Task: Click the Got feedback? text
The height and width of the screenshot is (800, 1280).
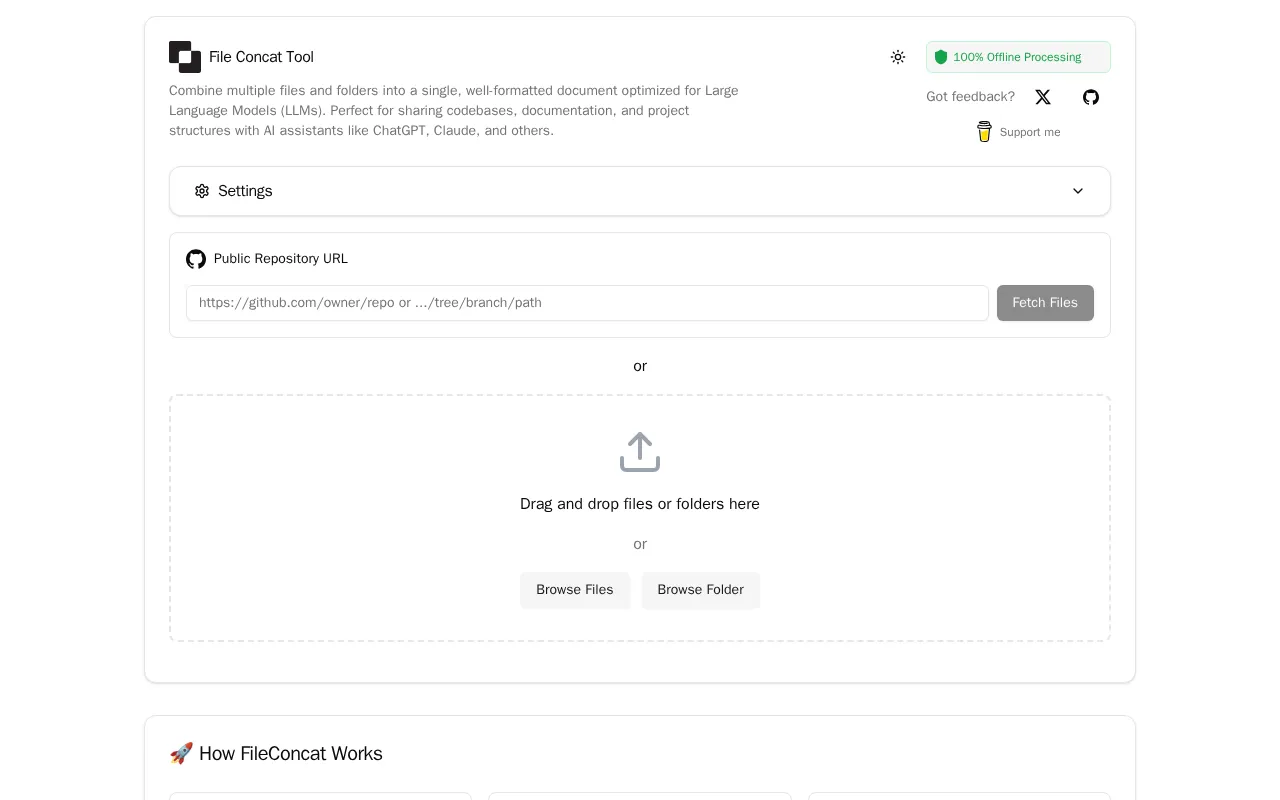Action: coord(970,97)
